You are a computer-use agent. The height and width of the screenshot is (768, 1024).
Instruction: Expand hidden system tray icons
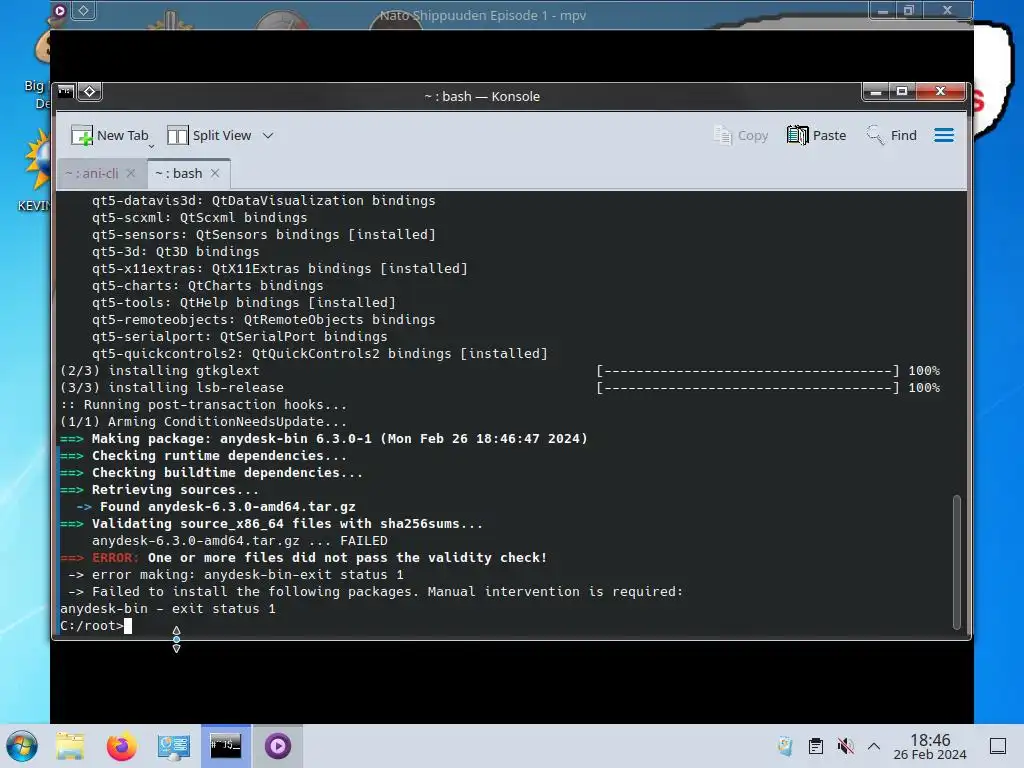[x=874, y=746]
